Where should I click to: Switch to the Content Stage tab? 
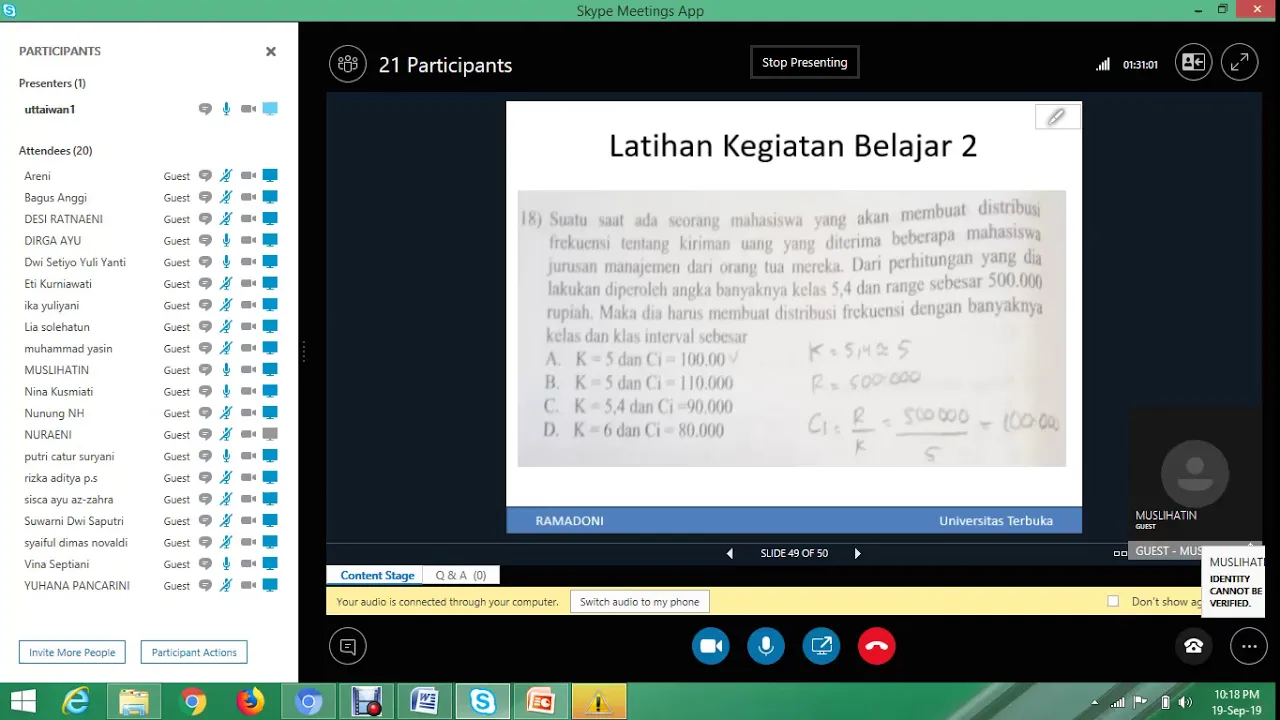click(x=377, y=575)
